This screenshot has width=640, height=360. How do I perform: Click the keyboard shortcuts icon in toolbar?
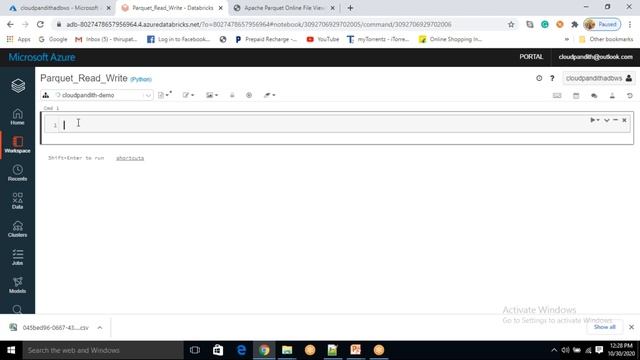click(557, 96)
